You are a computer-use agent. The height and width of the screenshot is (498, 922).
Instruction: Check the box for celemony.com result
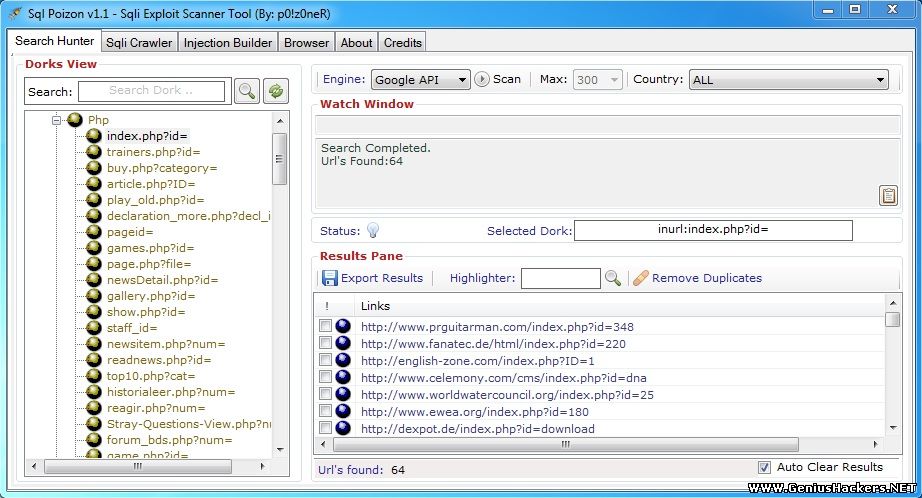(x=325, y=376)
